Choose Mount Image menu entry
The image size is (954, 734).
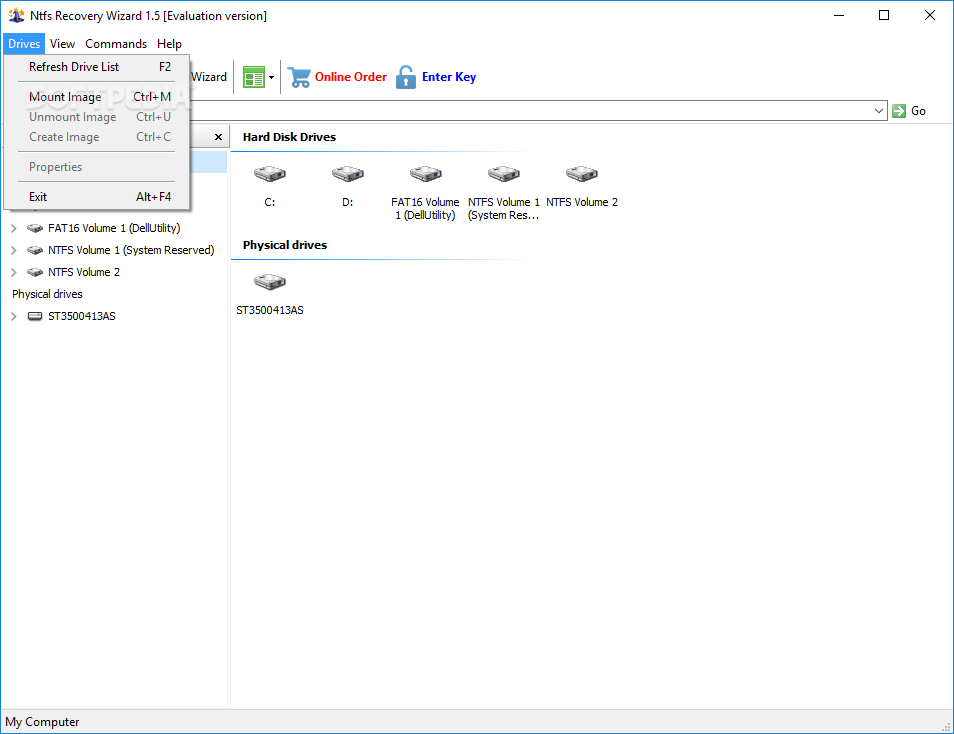click(97, 97)
